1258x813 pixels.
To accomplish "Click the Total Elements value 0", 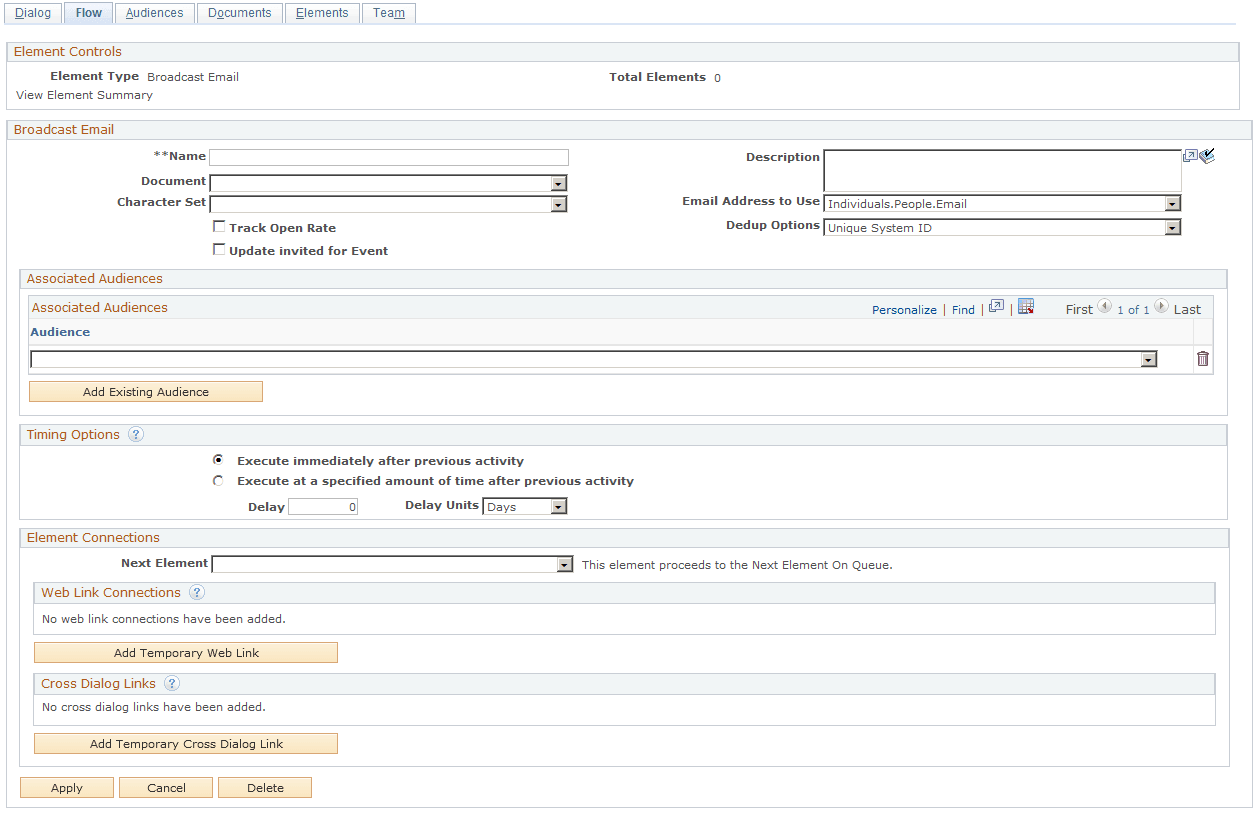I will 717,78.
